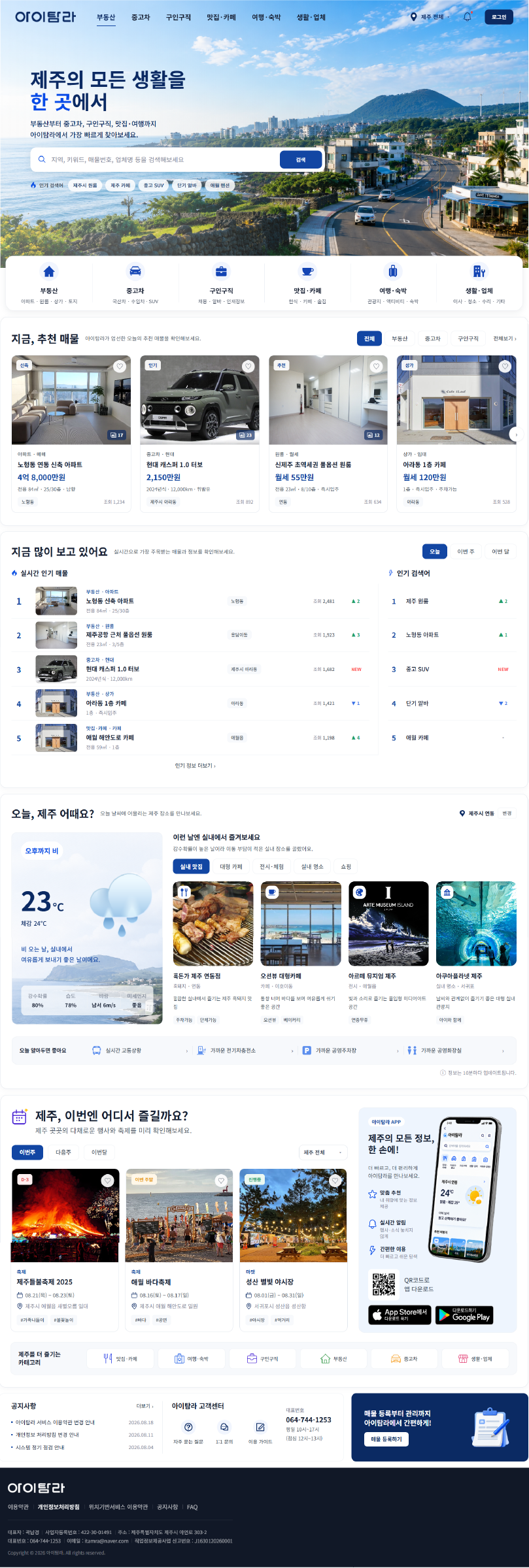Select the 이번 주 period toggle
This screenshot has height=1568, width=529.
point(466,551)
